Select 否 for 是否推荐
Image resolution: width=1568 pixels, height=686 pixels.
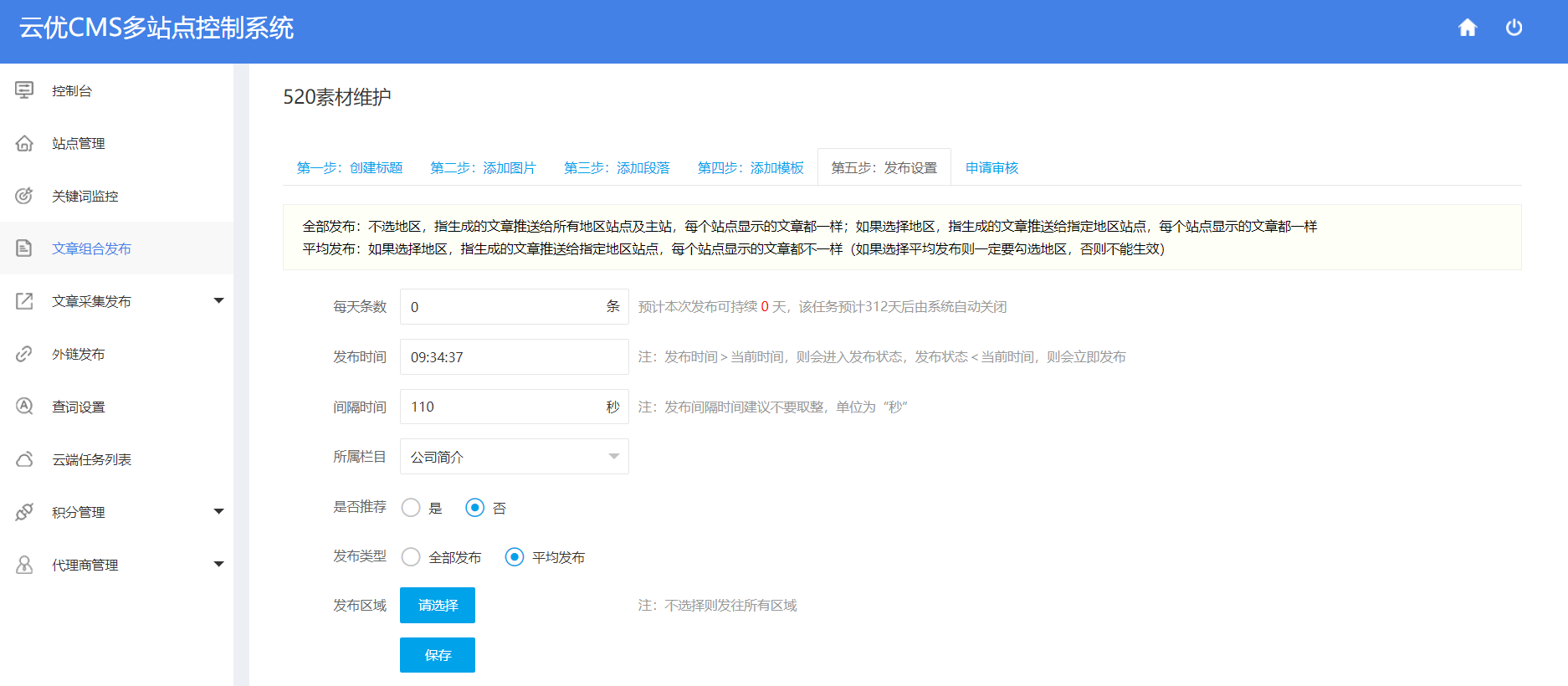(474, 508)
